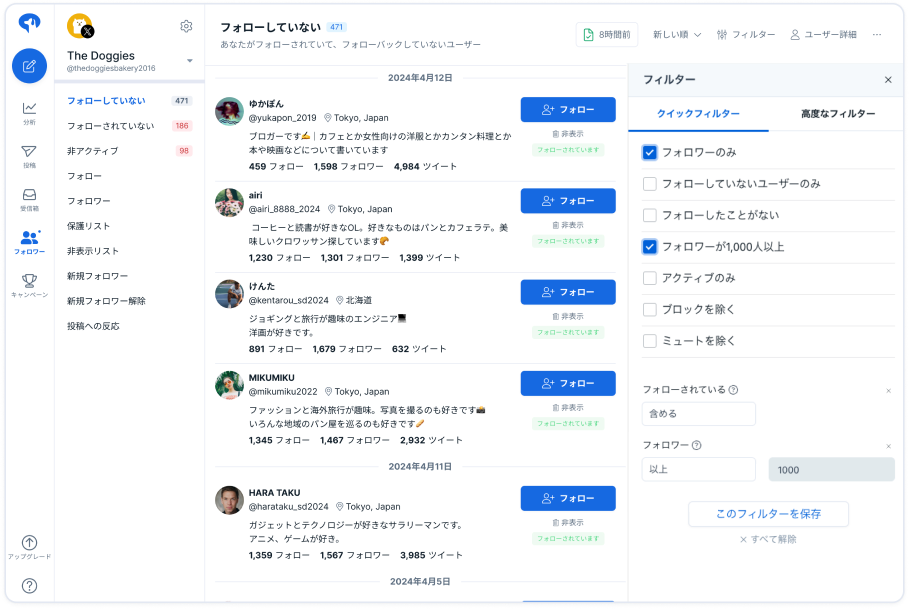
Task: Click このフィルターを保存 button
Action: [768, 514]
